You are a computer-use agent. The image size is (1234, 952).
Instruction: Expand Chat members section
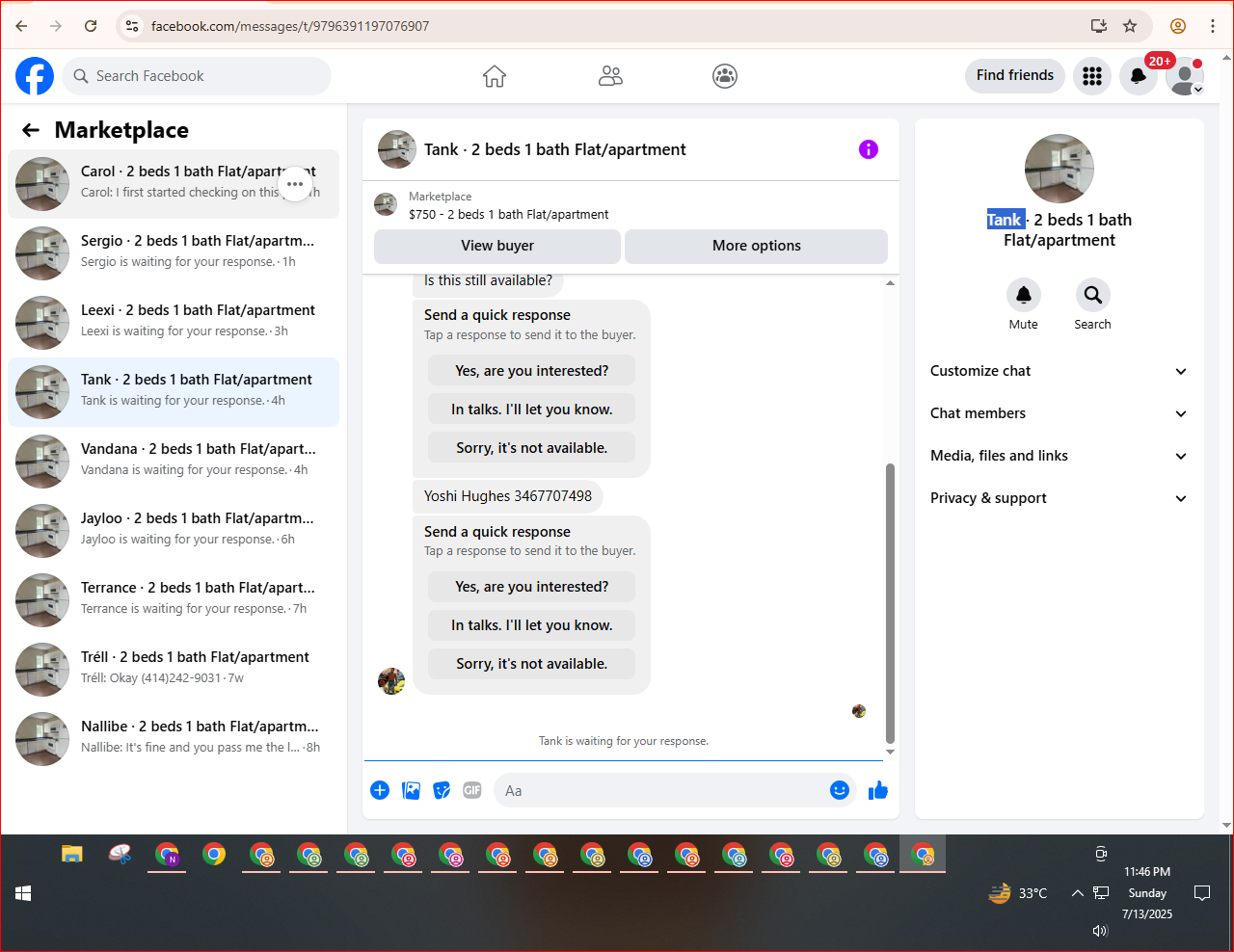coord(1059,413)
